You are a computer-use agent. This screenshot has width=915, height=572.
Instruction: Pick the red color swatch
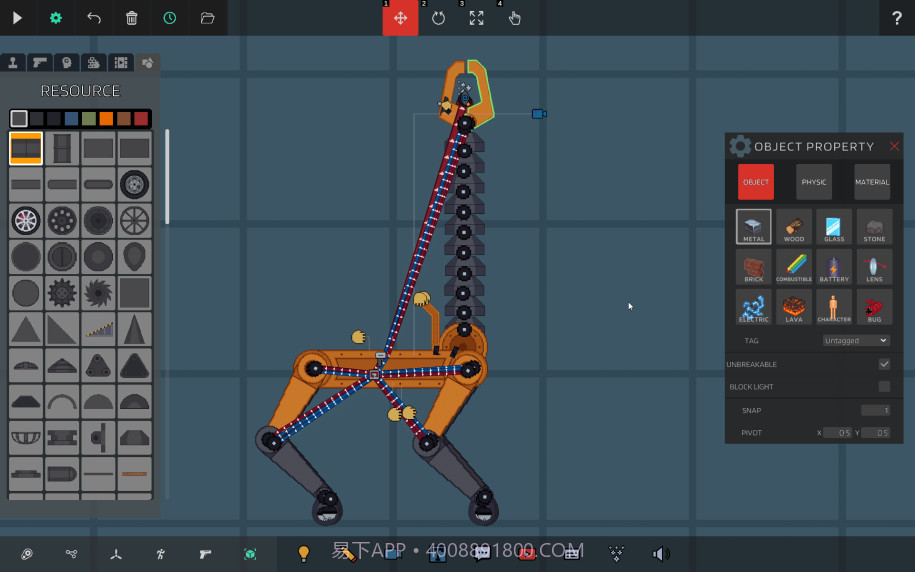pos(141,119)
